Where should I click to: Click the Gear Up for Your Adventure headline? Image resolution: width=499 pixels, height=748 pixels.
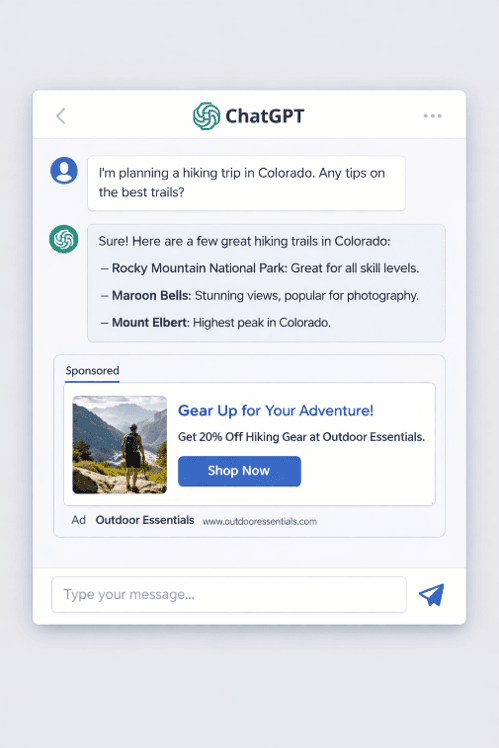276,411
